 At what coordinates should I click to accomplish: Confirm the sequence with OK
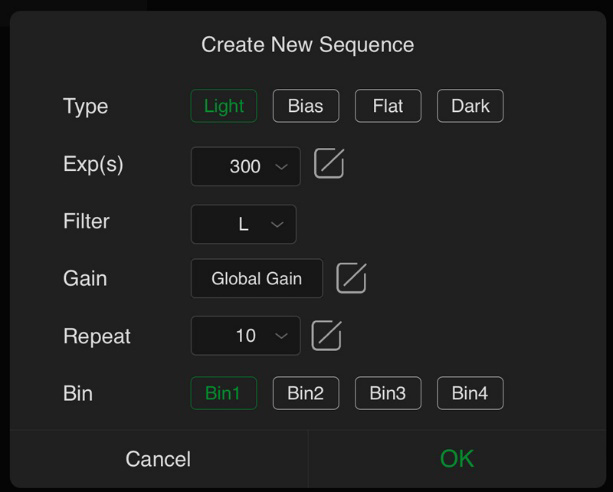point(457,458)
